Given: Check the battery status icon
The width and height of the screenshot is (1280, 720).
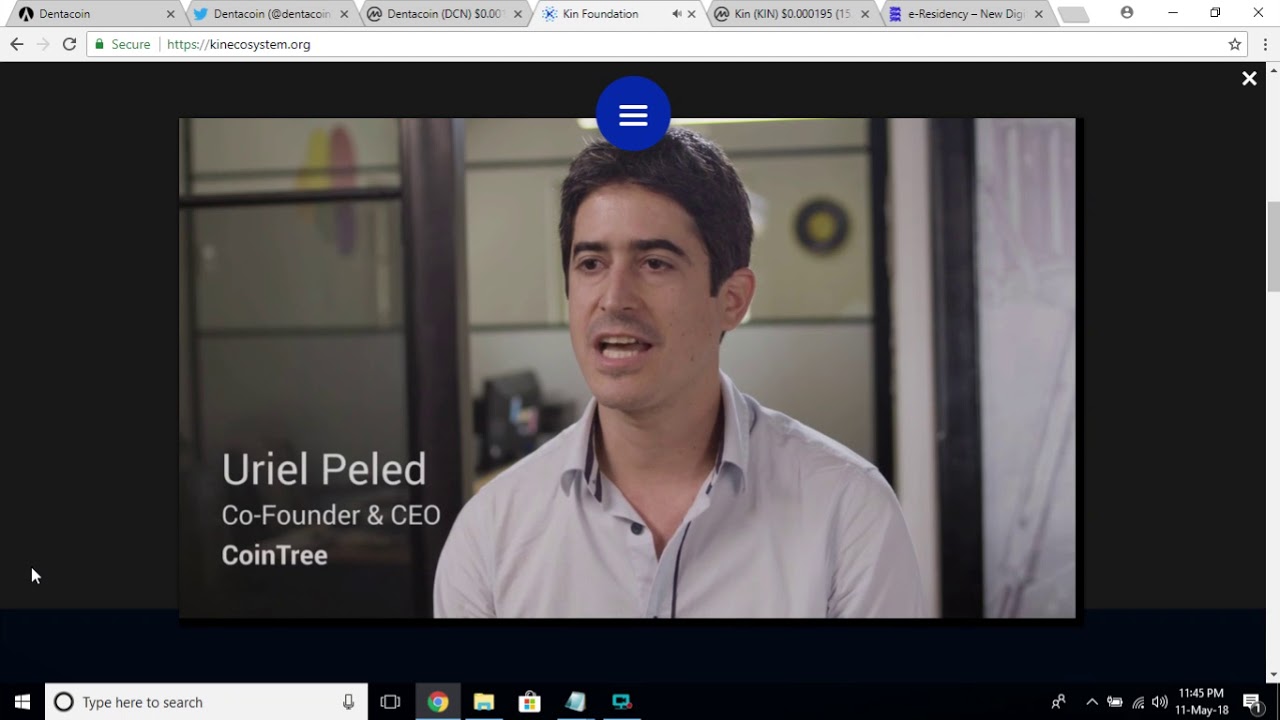Looking at the screenshot, I should 1114,702.
